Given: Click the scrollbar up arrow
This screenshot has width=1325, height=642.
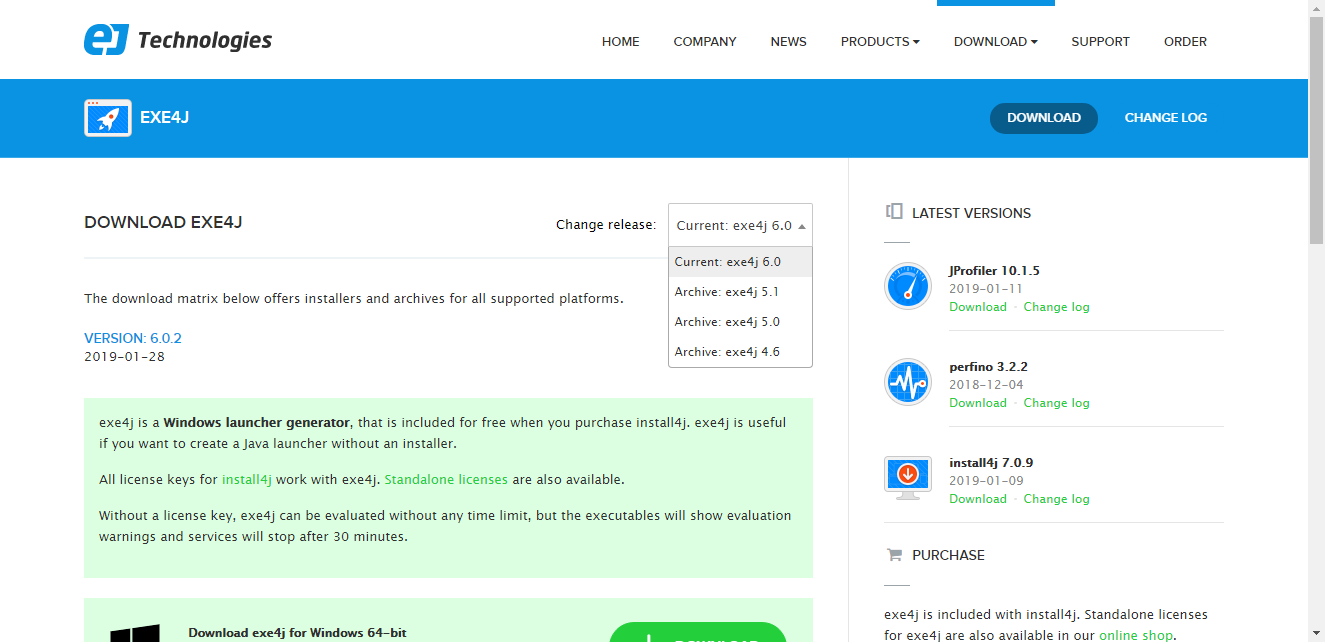Looking at the screenshot, I should [1316, 8].
